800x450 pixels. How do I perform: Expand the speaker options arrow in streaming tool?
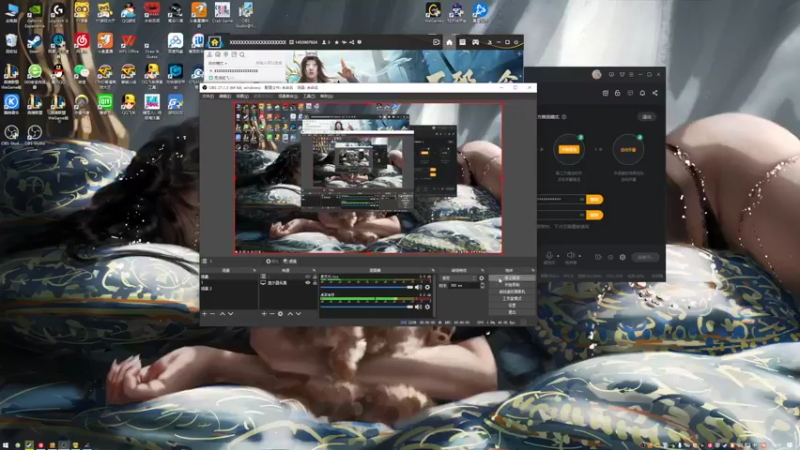coord(580,256)
